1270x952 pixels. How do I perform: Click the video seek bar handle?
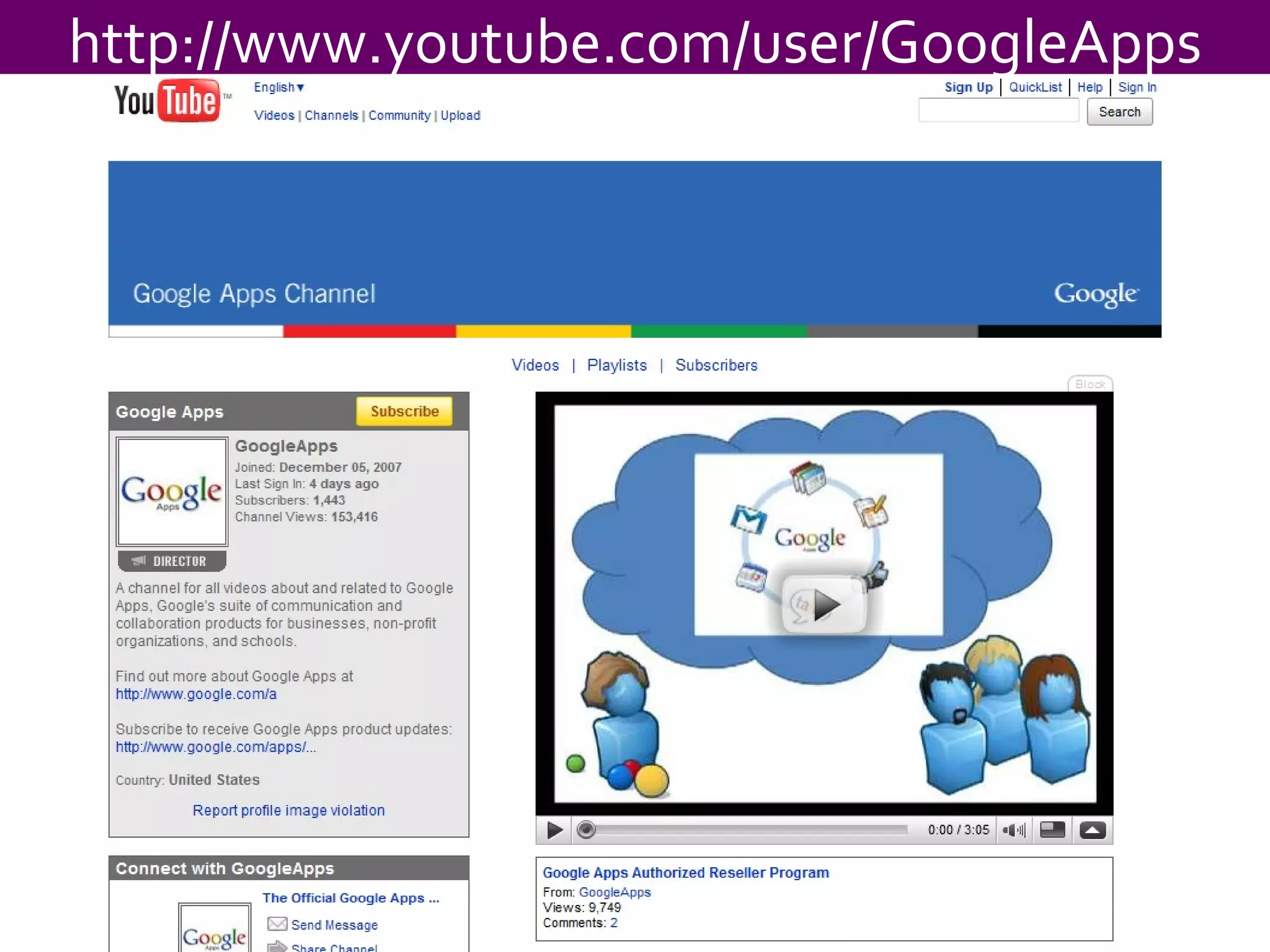point(586,829)
